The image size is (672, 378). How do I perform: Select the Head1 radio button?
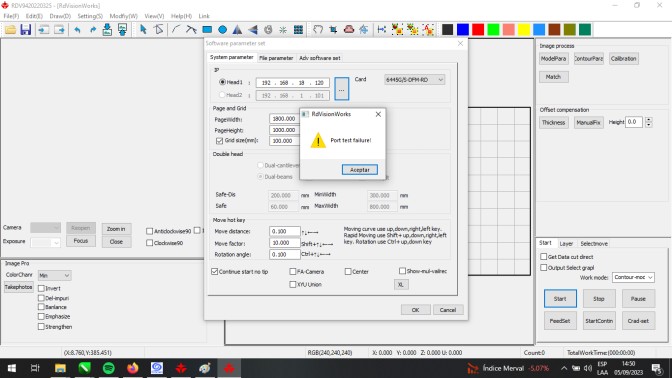[x=222, y=82]
